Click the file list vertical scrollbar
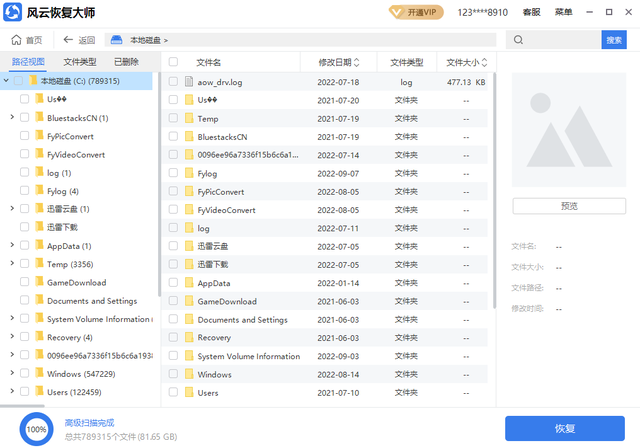This screenshot has height=448, width=640. 494,190
